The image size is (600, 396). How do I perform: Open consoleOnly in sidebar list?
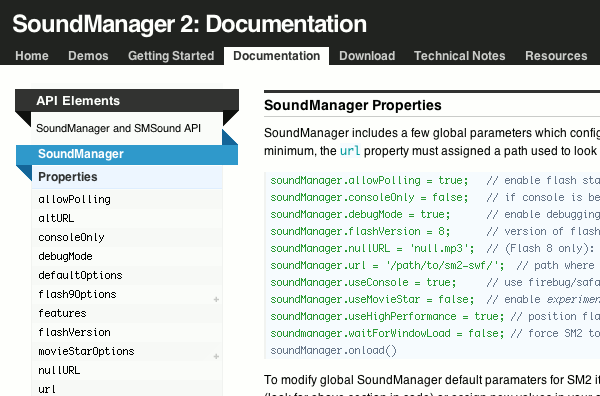pyautogui.click(x=127, y=237)
